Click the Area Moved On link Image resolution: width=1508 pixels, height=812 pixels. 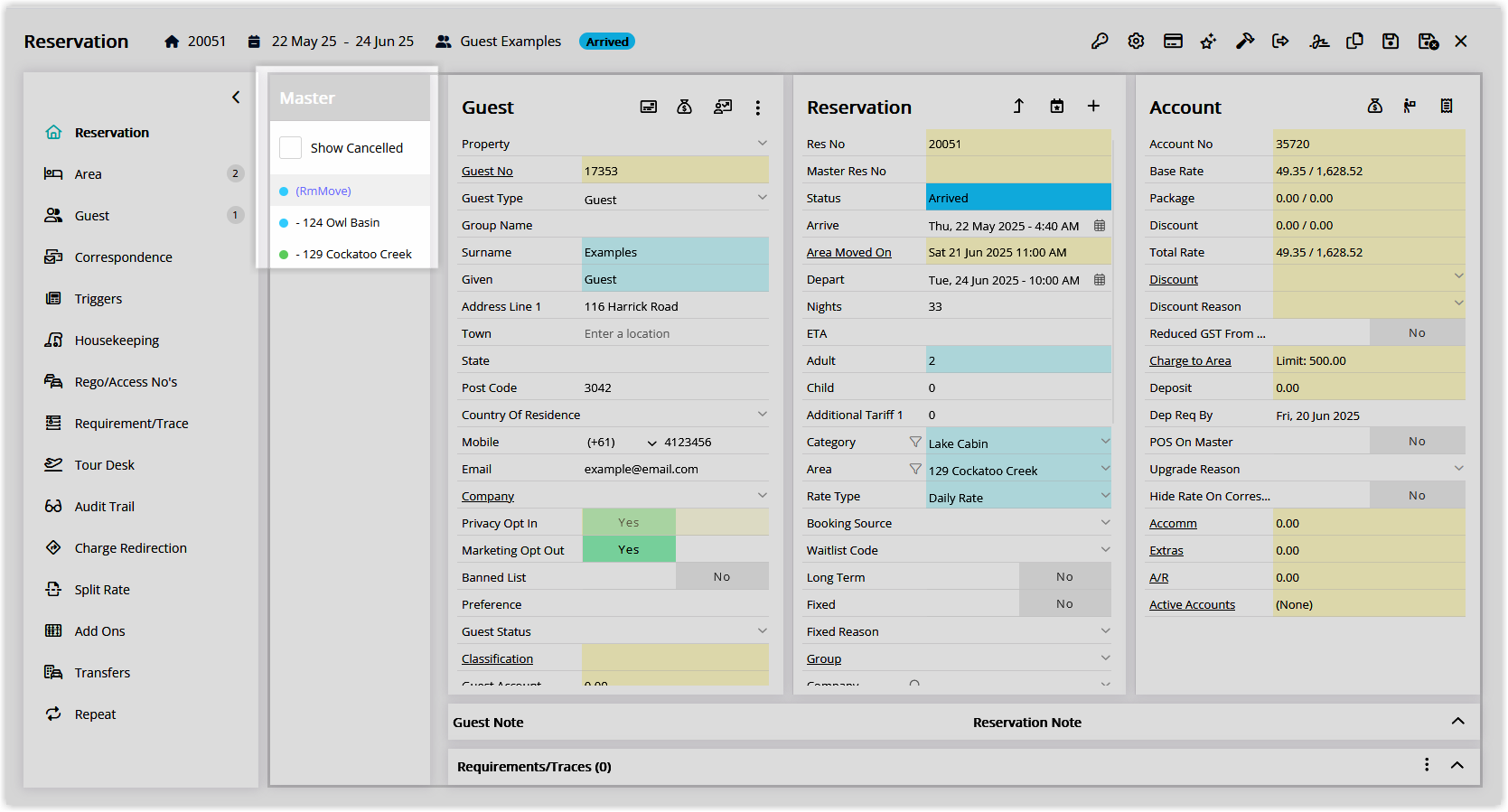pos(848,253)
